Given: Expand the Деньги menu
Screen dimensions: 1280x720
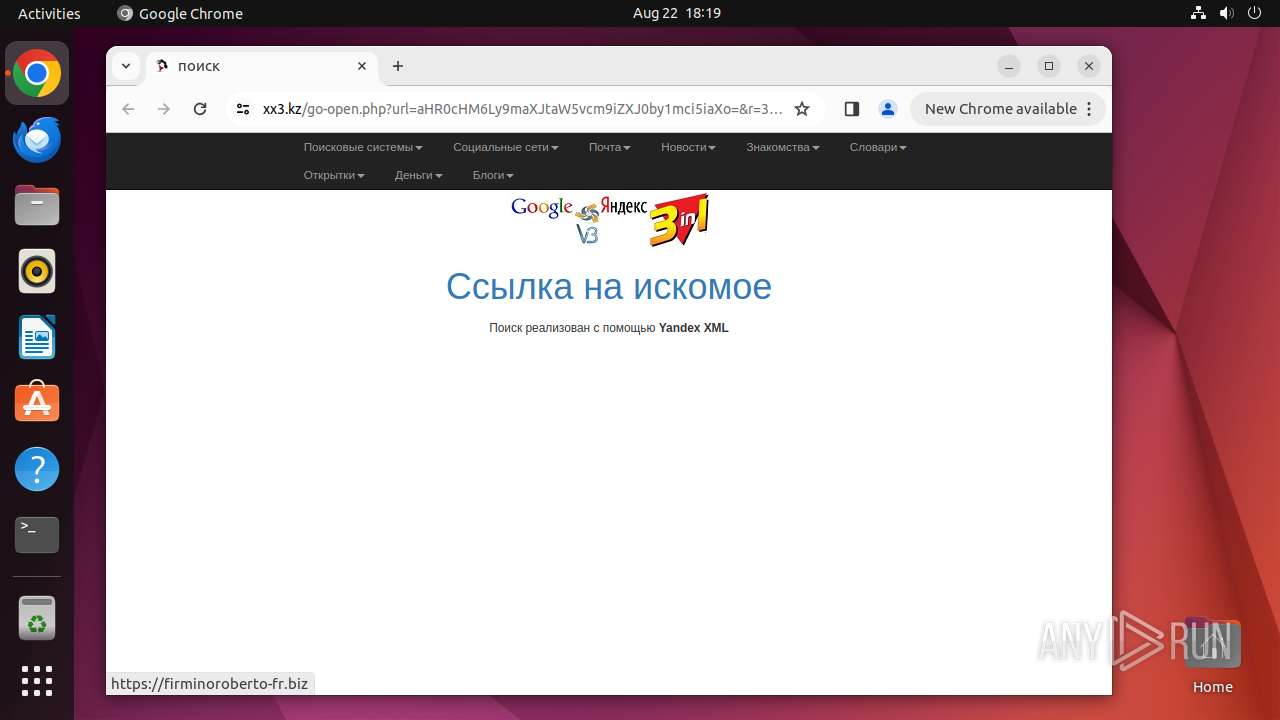Looking at the screenshot, I should click(418, 175).
